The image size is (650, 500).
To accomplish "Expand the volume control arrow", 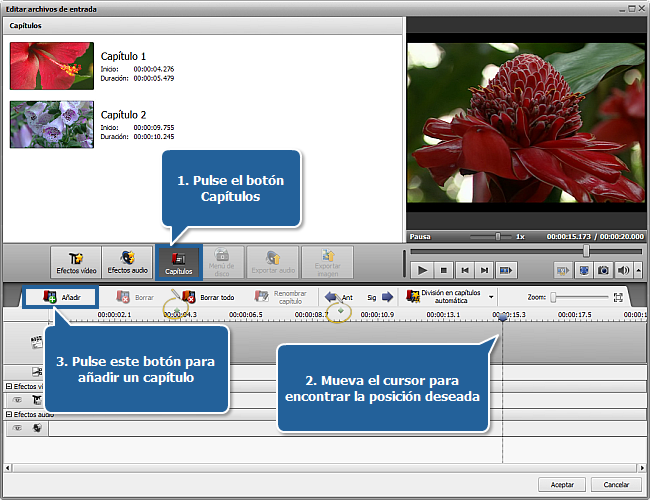I will click(x=637, y=270).
